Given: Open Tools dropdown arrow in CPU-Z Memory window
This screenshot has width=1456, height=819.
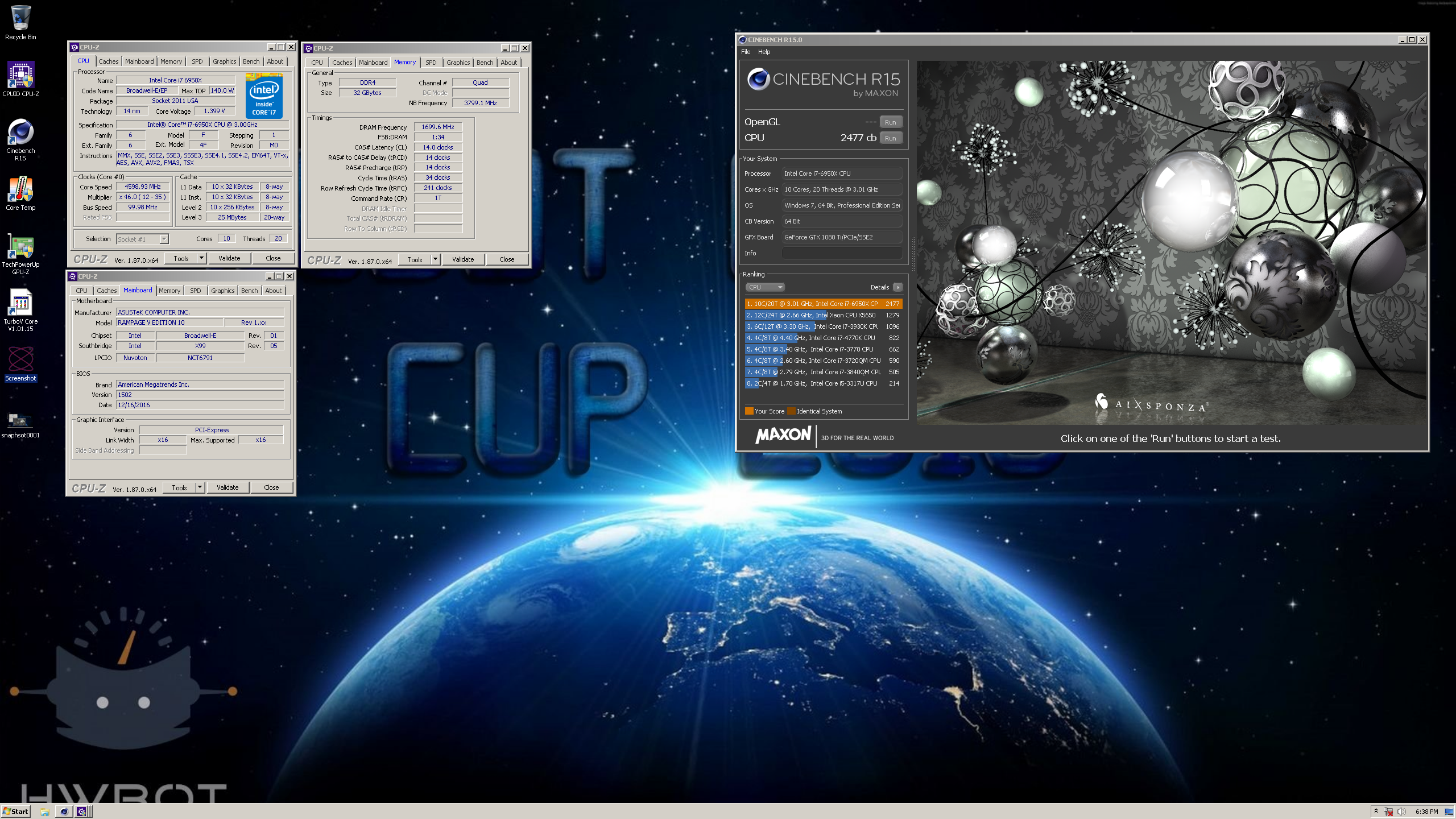Looking at the screenshot, I should 435,259.
